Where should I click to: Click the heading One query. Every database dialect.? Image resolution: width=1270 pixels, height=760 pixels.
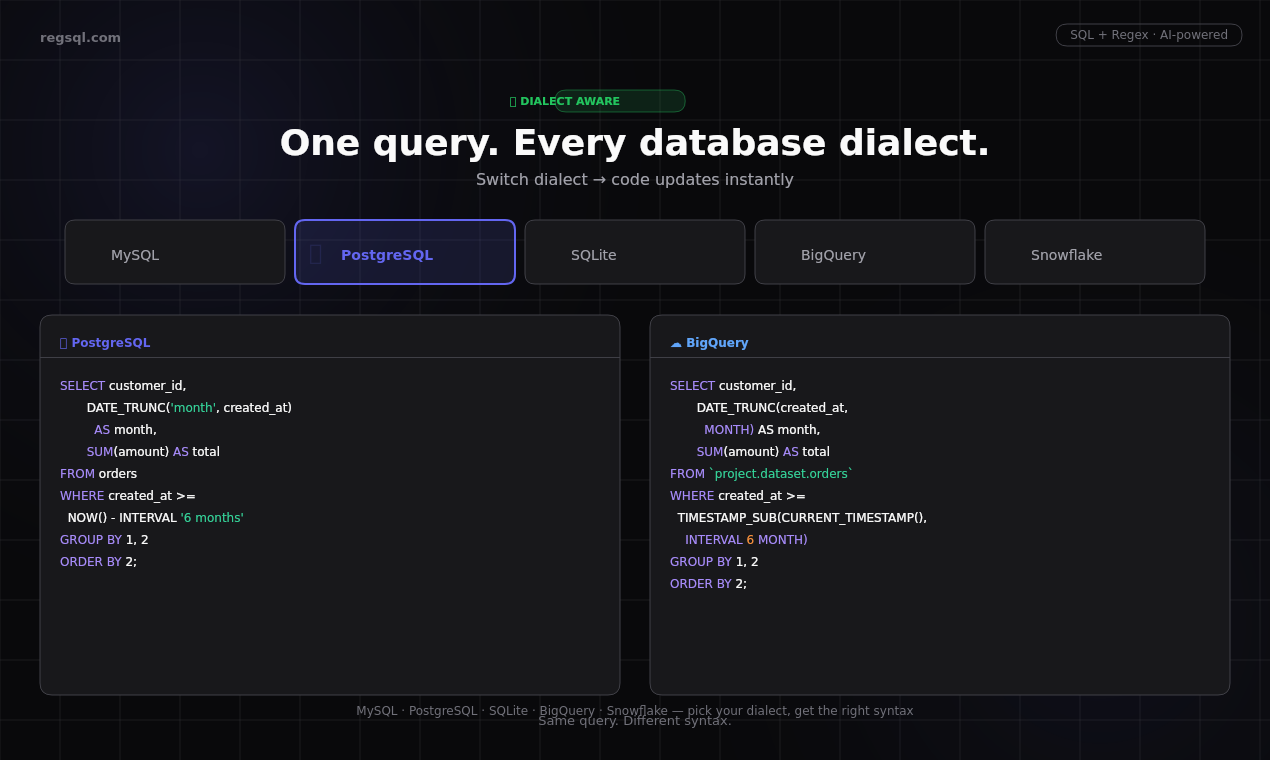point(634,143)
